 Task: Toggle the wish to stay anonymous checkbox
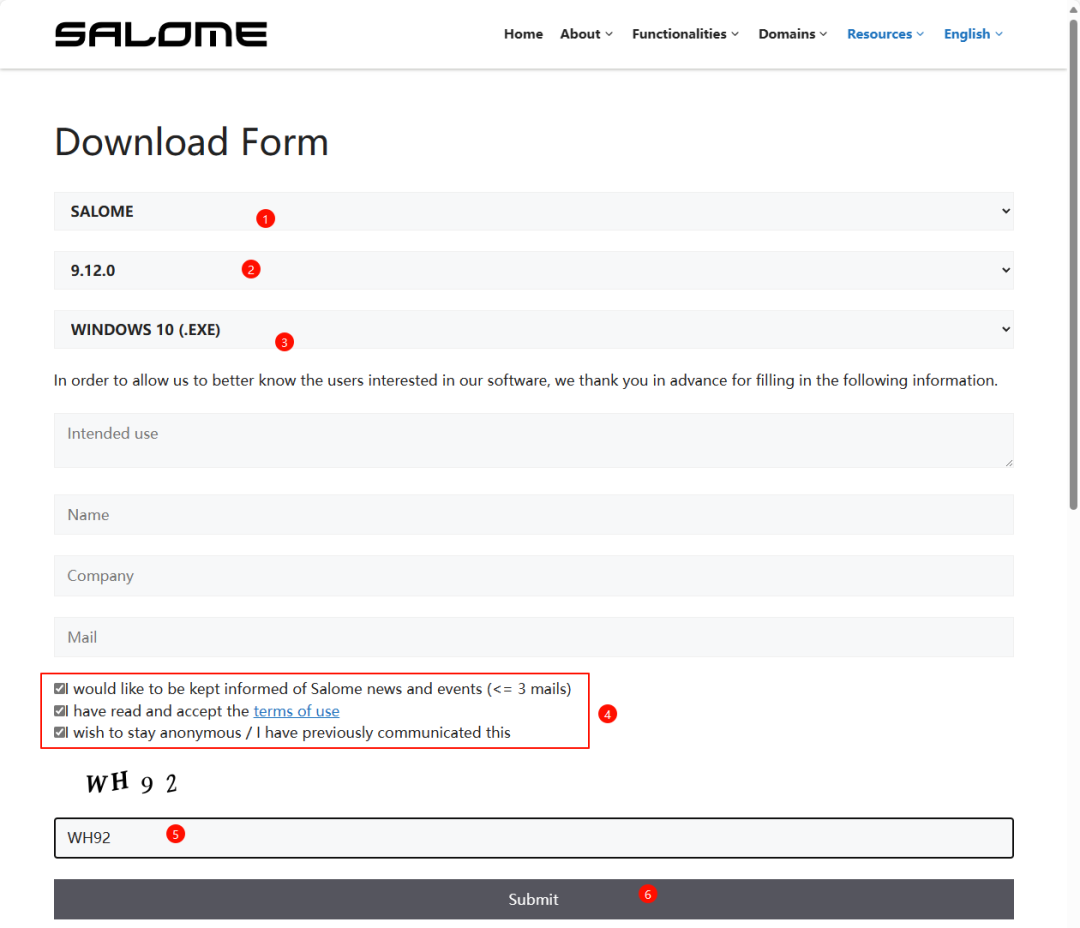pos(60,732)
